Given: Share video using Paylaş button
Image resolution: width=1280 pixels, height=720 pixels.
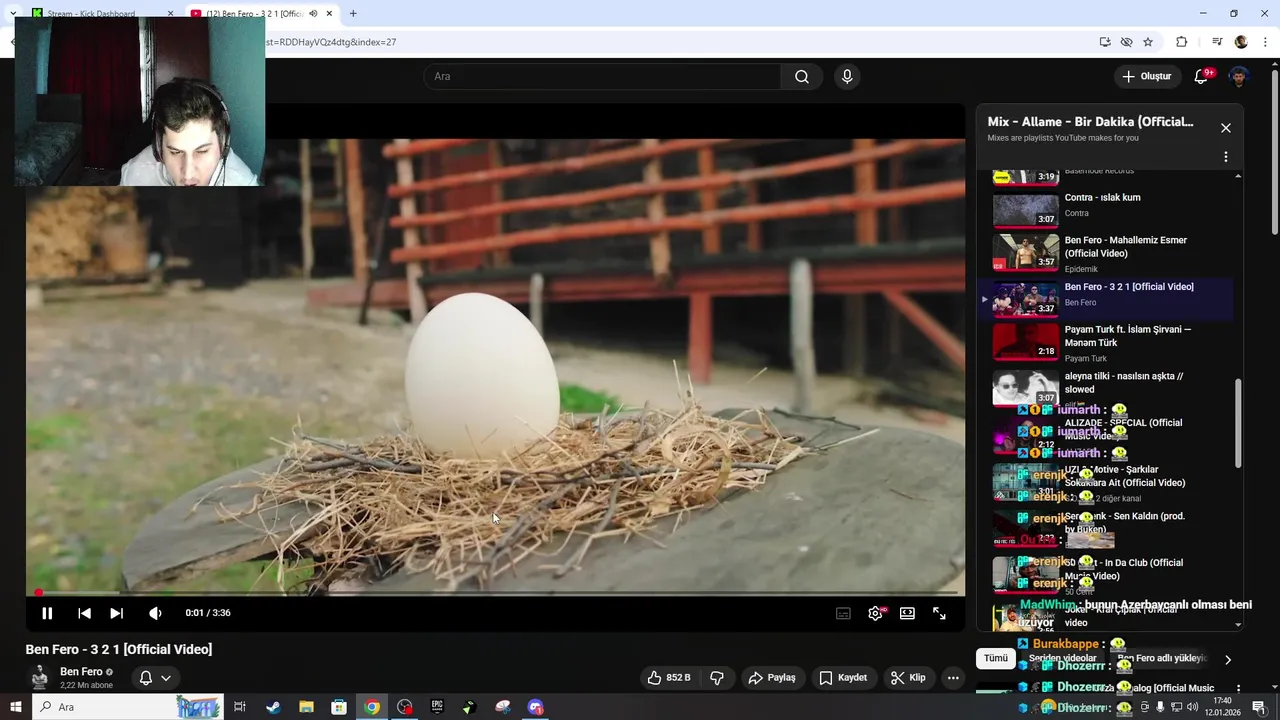Looking at the screenshot, I should (x=772, y=678).
